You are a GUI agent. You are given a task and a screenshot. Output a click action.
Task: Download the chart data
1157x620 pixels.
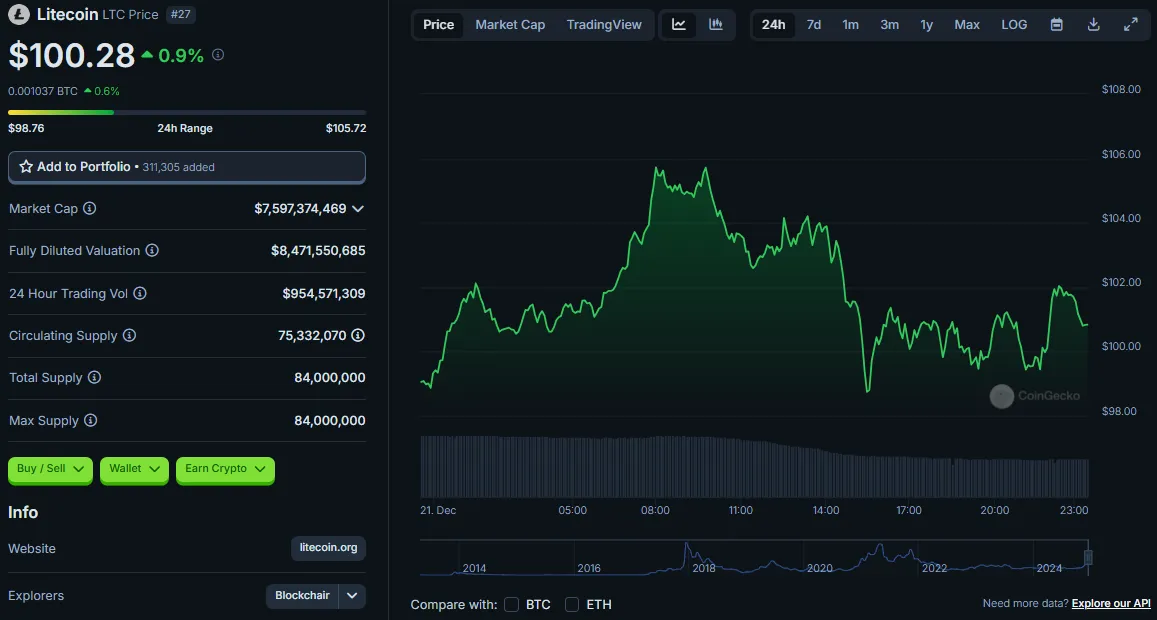coord(1094,24)
